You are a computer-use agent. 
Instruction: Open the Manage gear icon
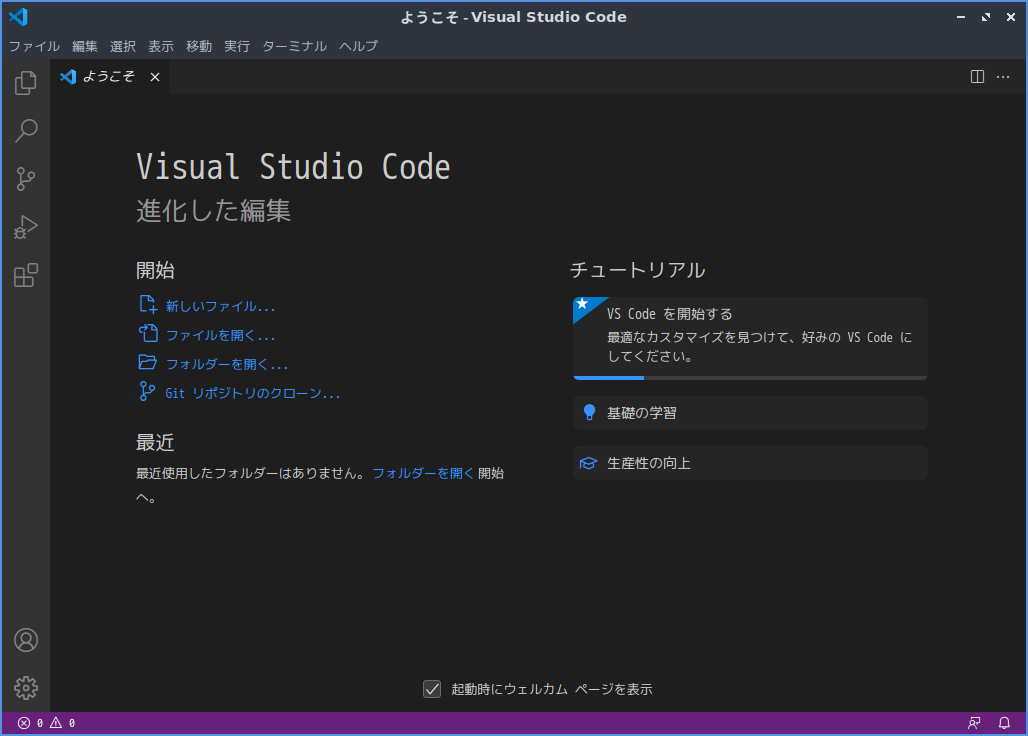tap(26, 688)
